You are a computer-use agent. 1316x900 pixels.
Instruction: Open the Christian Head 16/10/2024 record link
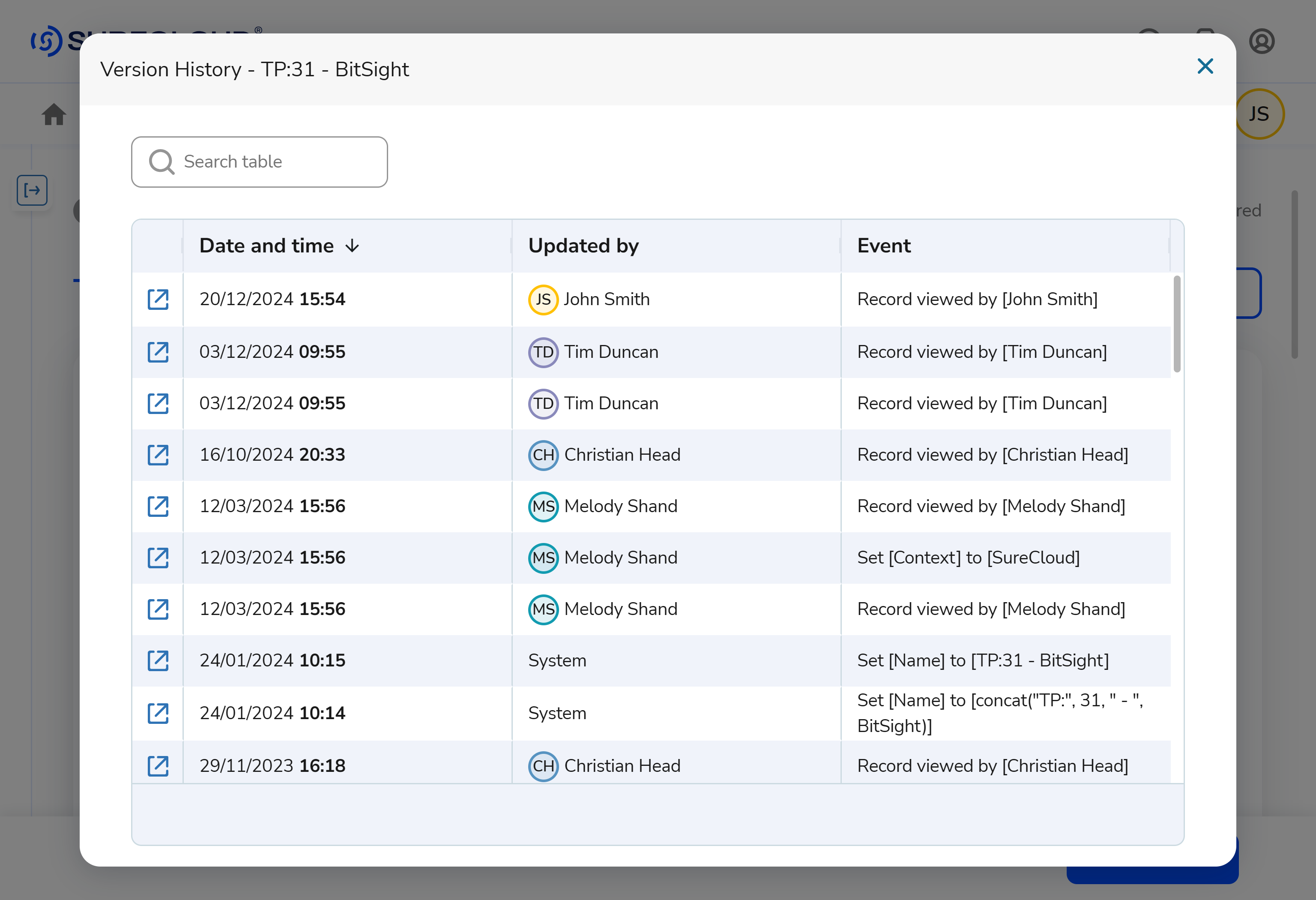157,455
